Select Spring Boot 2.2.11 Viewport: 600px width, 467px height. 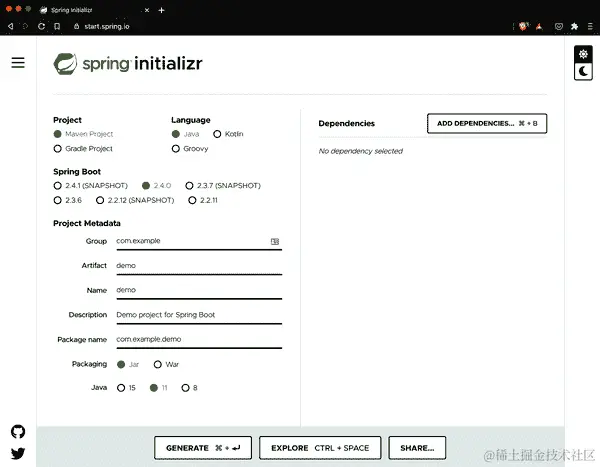203,200
